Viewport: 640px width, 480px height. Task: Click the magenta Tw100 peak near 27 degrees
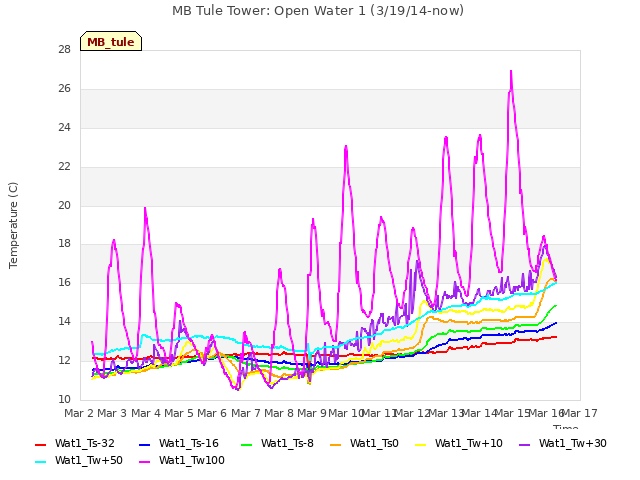tap(511, 72)
